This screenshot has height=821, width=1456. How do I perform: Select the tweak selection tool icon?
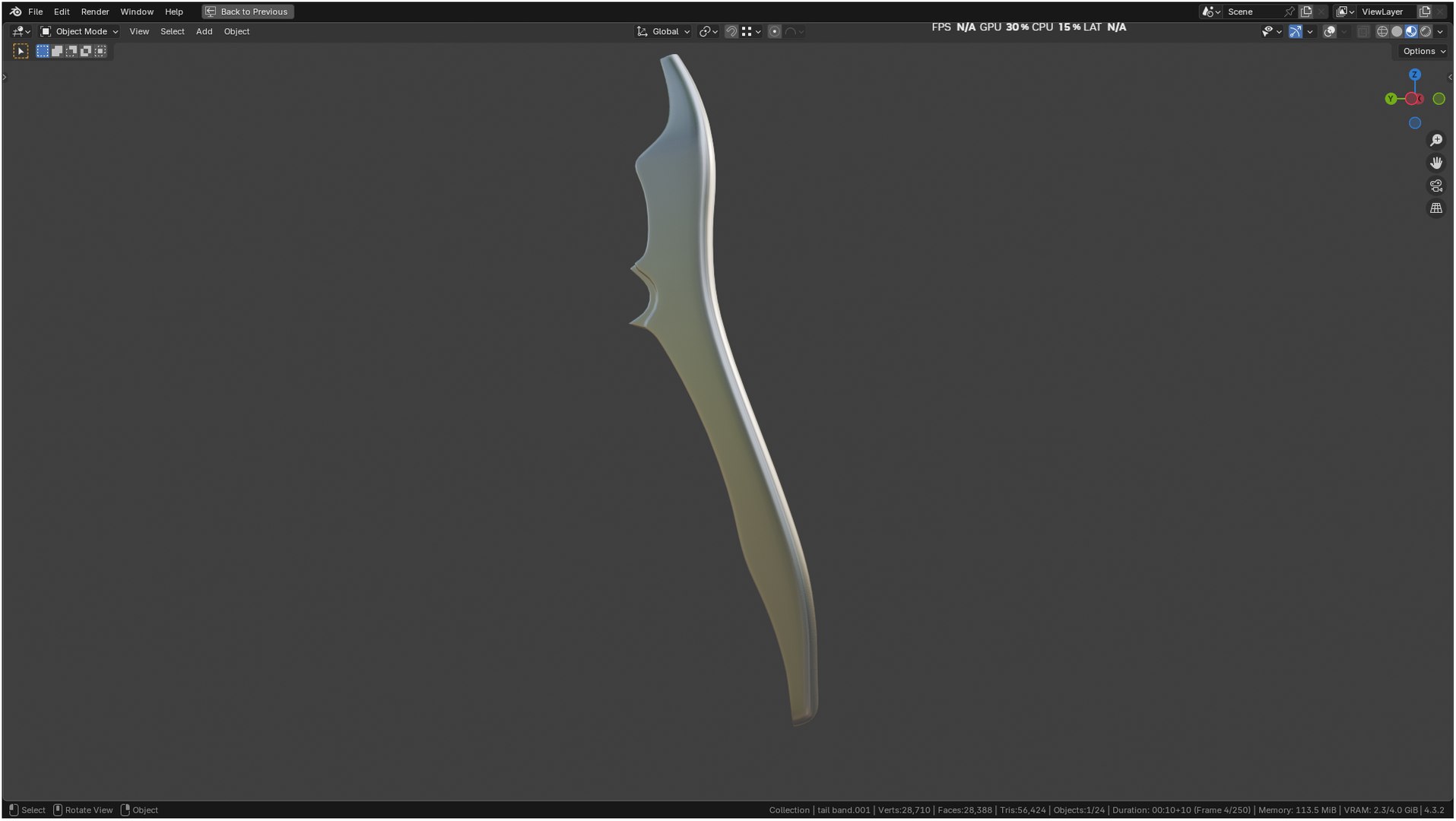[x=21, y=52]
